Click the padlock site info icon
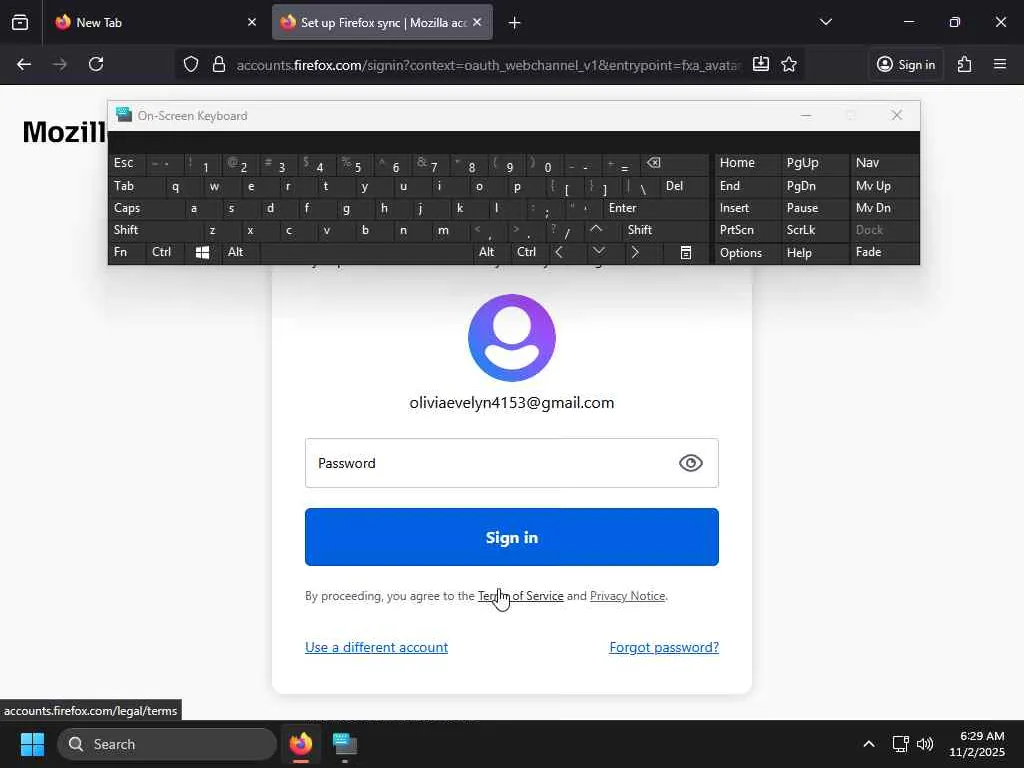 219,65
